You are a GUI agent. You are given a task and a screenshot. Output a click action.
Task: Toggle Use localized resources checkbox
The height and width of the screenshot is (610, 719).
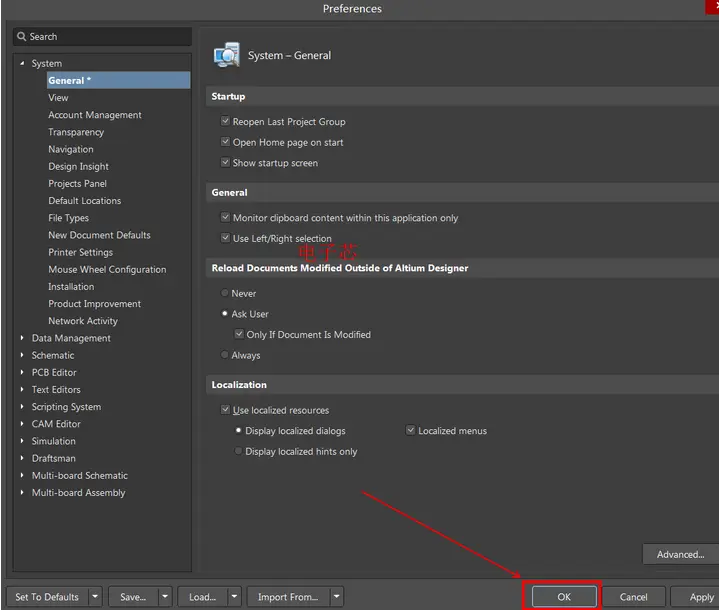pos(225,410)
